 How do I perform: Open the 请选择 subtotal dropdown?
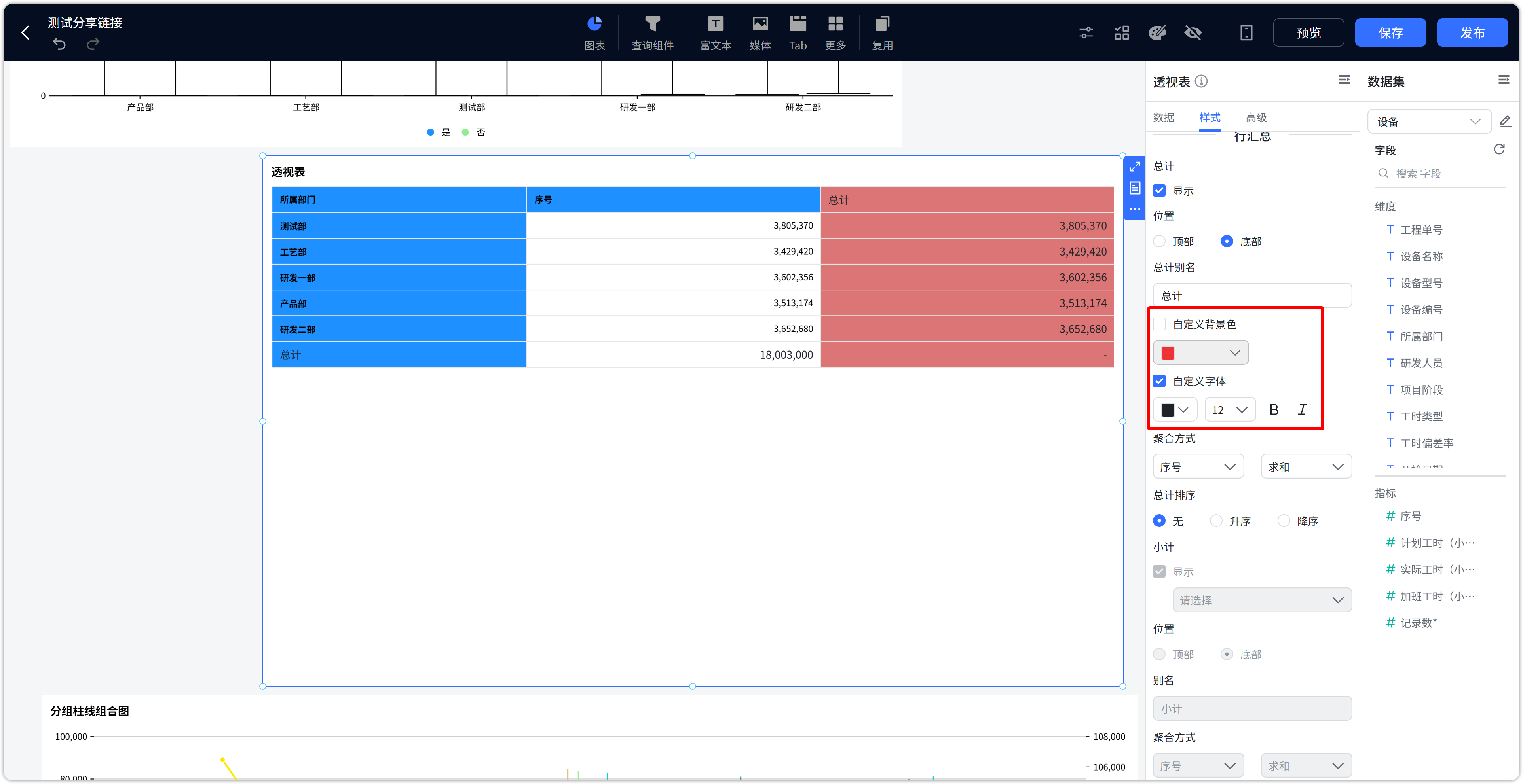coord(1262,600)
